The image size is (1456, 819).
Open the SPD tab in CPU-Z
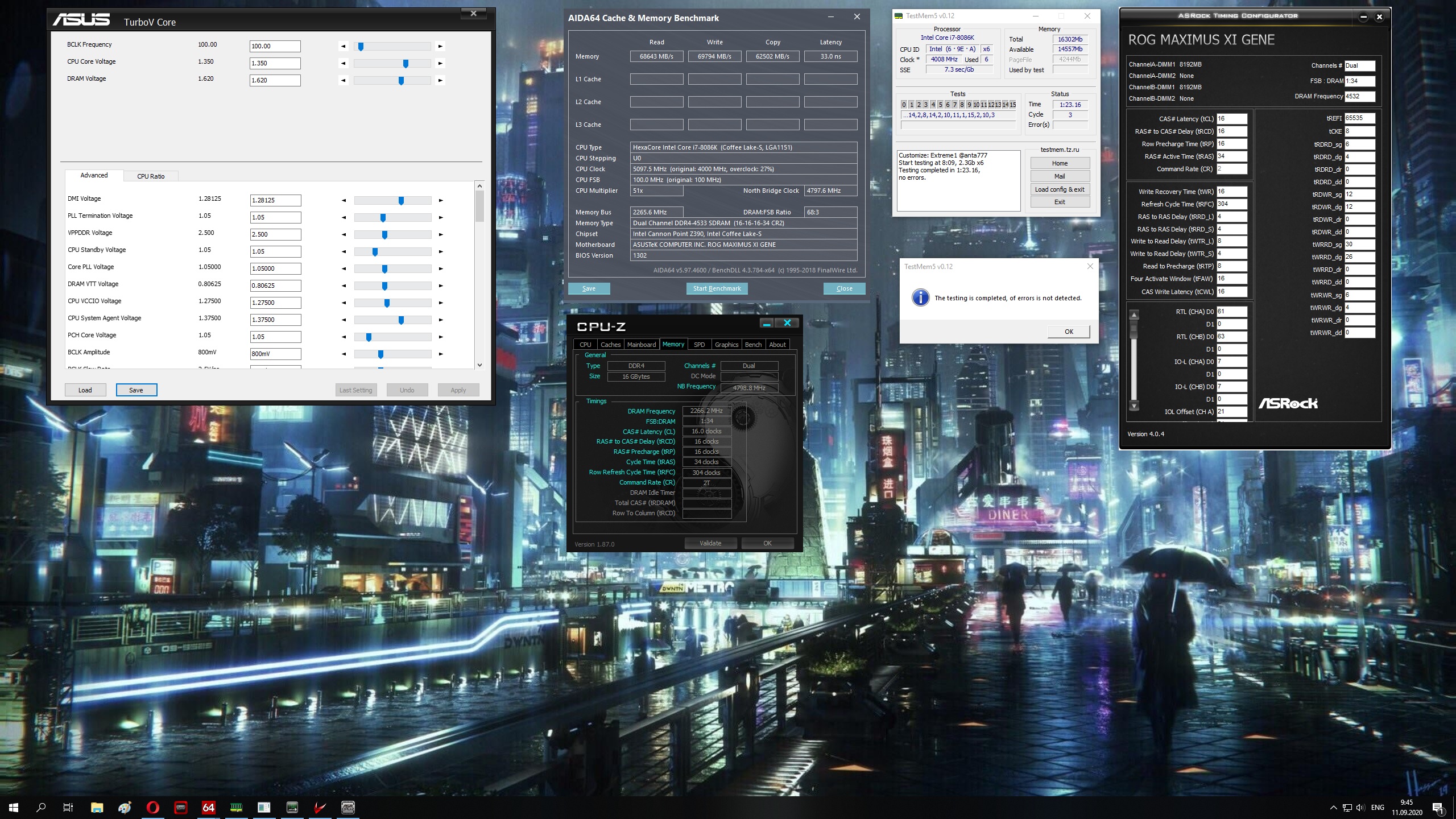pyautogui.click(x=699, y=345)
